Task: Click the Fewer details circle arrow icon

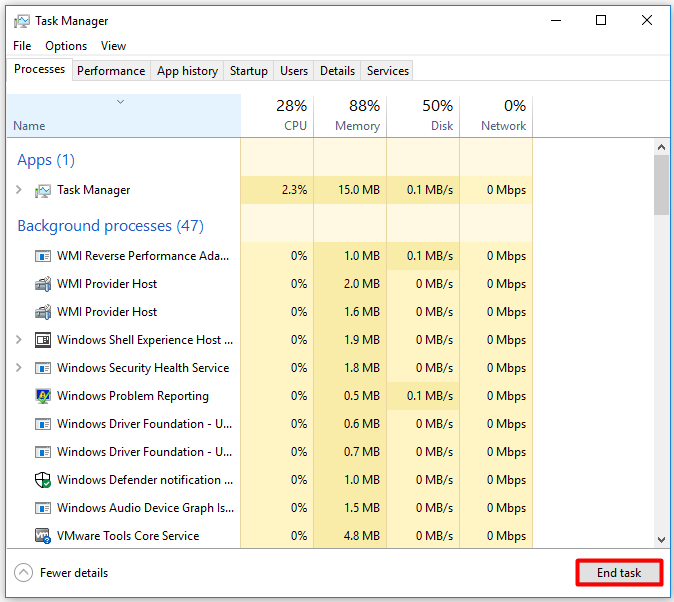Action: point(23,573)
